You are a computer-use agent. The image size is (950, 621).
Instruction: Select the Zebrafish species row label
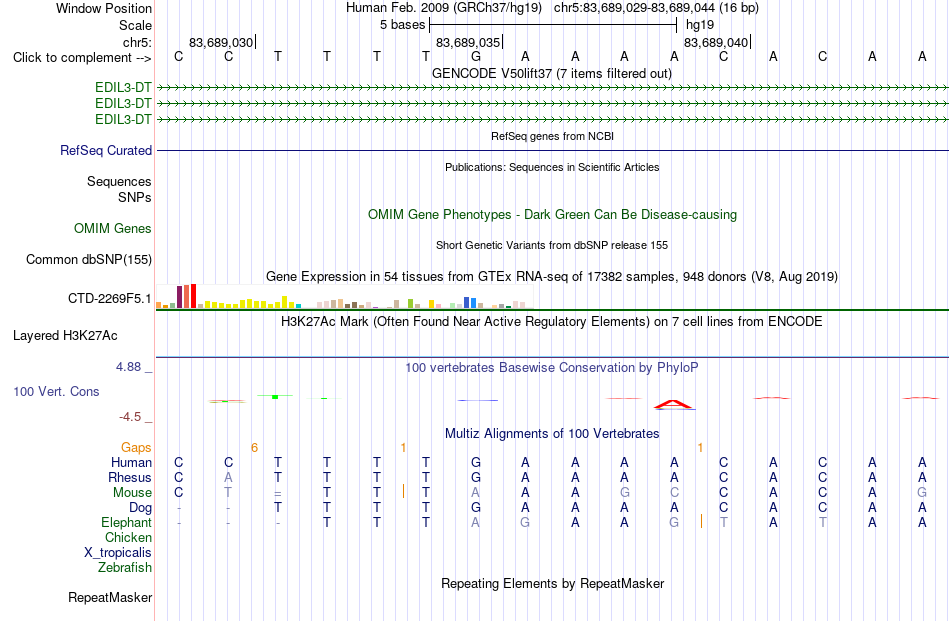[x=124, y=568]
